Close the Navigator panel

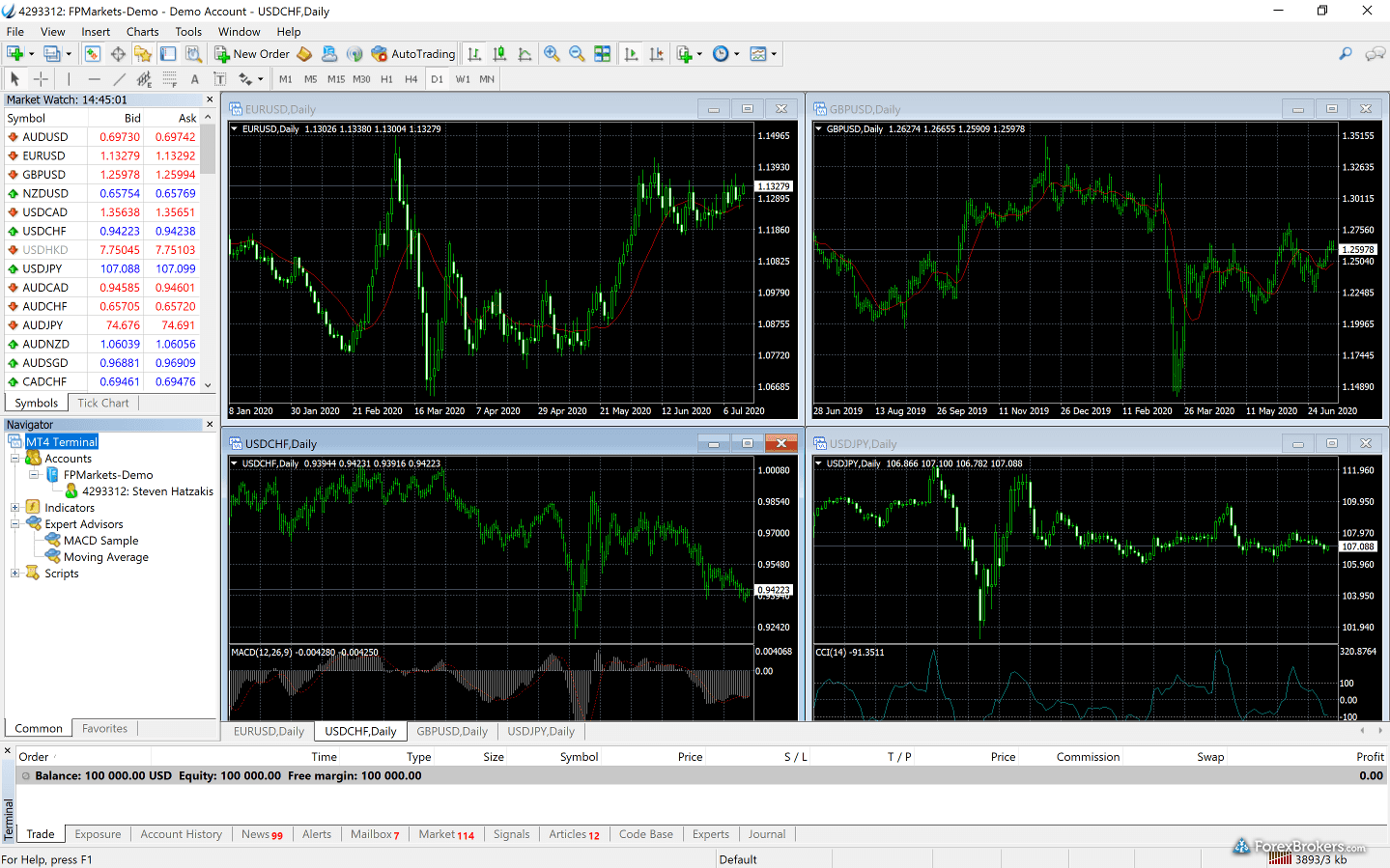210,425
